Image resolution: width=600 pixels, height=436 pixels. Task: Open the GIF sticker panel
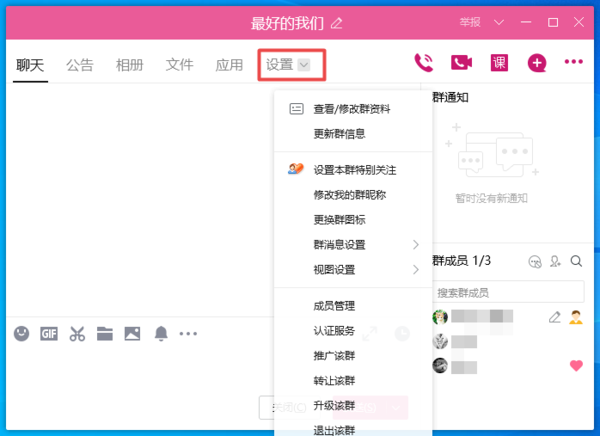(49, 334)
